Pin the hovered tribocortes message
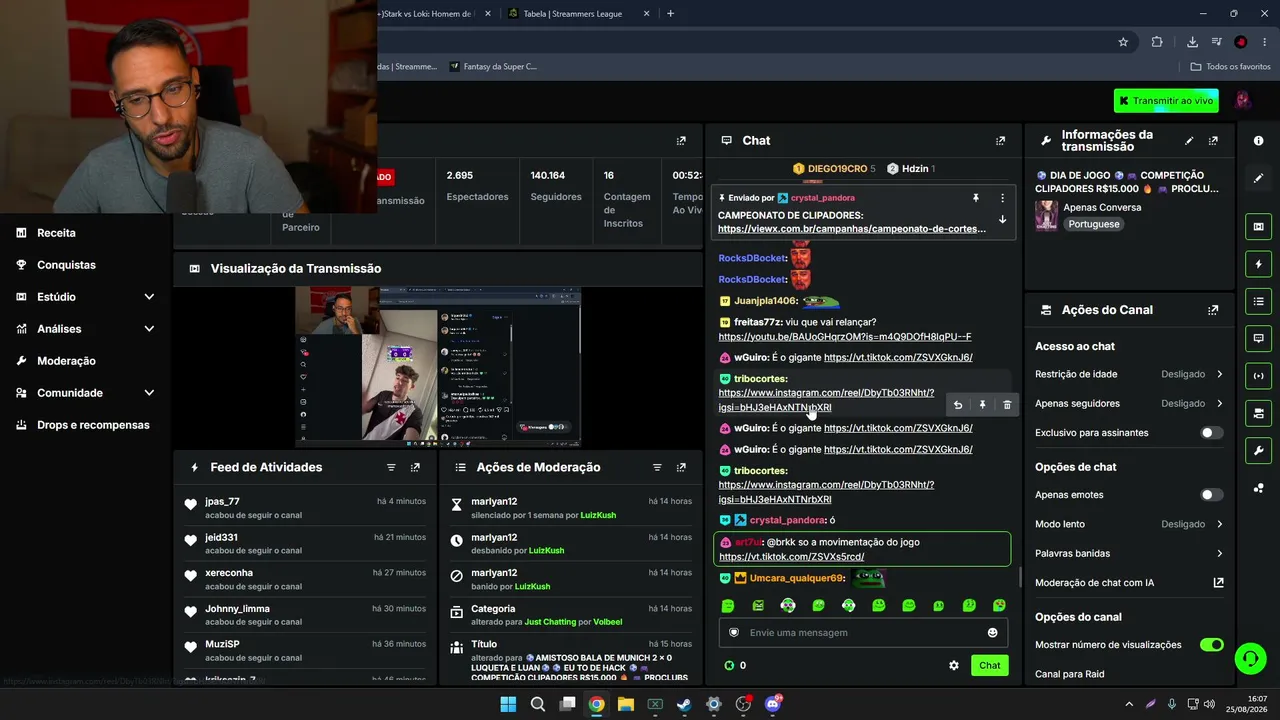Screen dimensions: 1280x720 (x=982, y=405)
